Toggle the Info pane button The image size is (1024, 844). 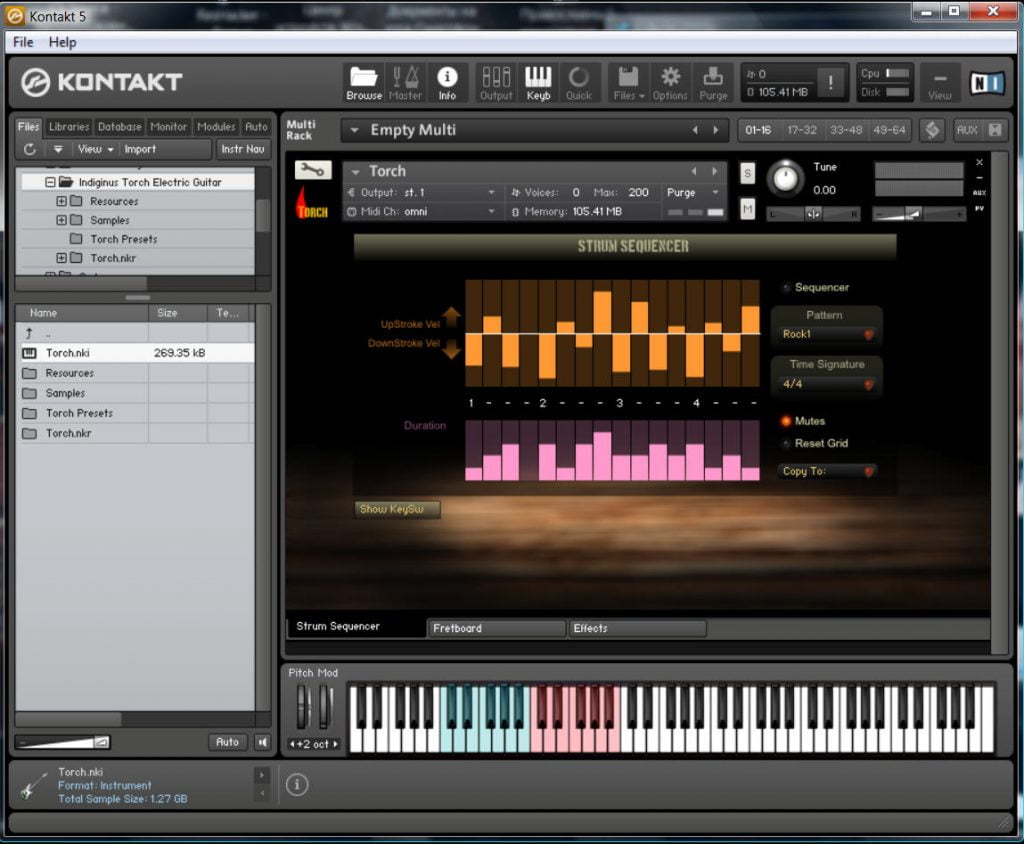coord(447,83)
